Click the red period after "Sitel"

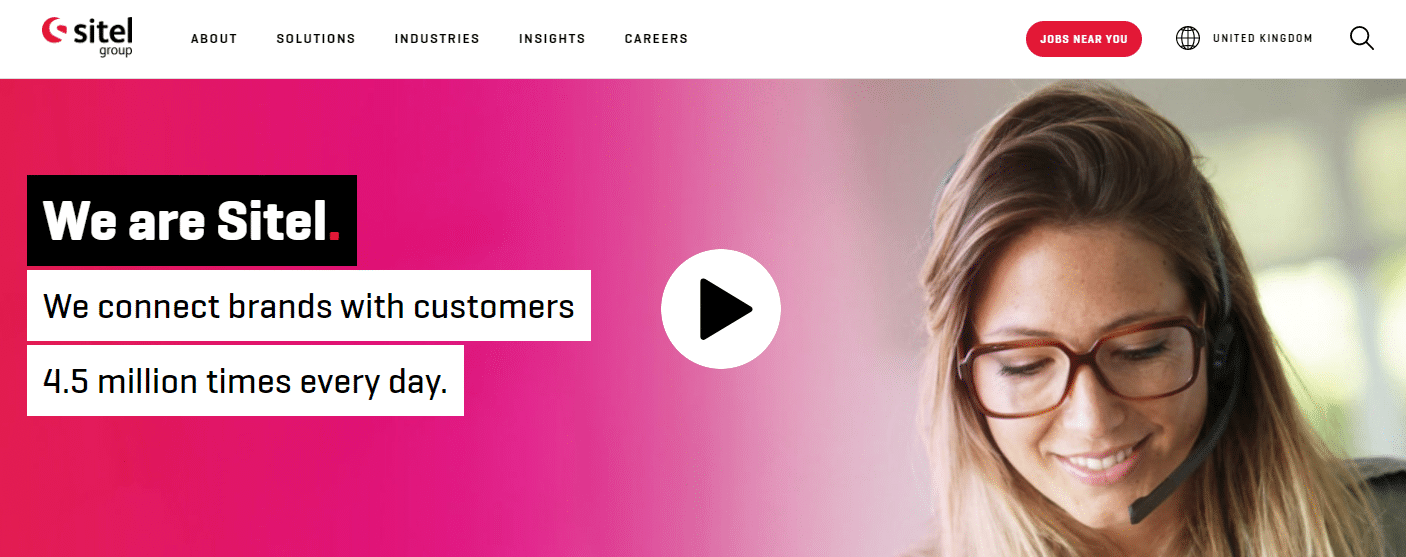pyautogui.click(x=335, y=235)
